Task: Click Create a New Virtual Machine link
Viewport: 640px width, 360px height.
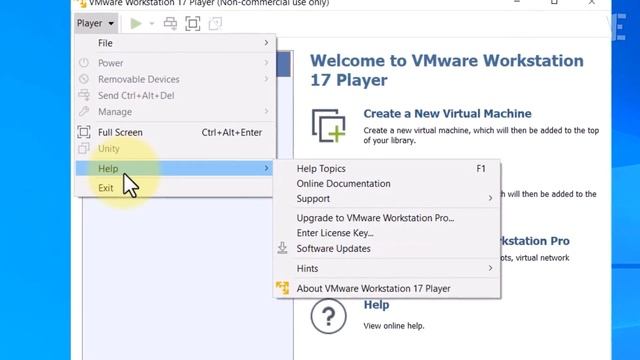Action: pos(447,113)
